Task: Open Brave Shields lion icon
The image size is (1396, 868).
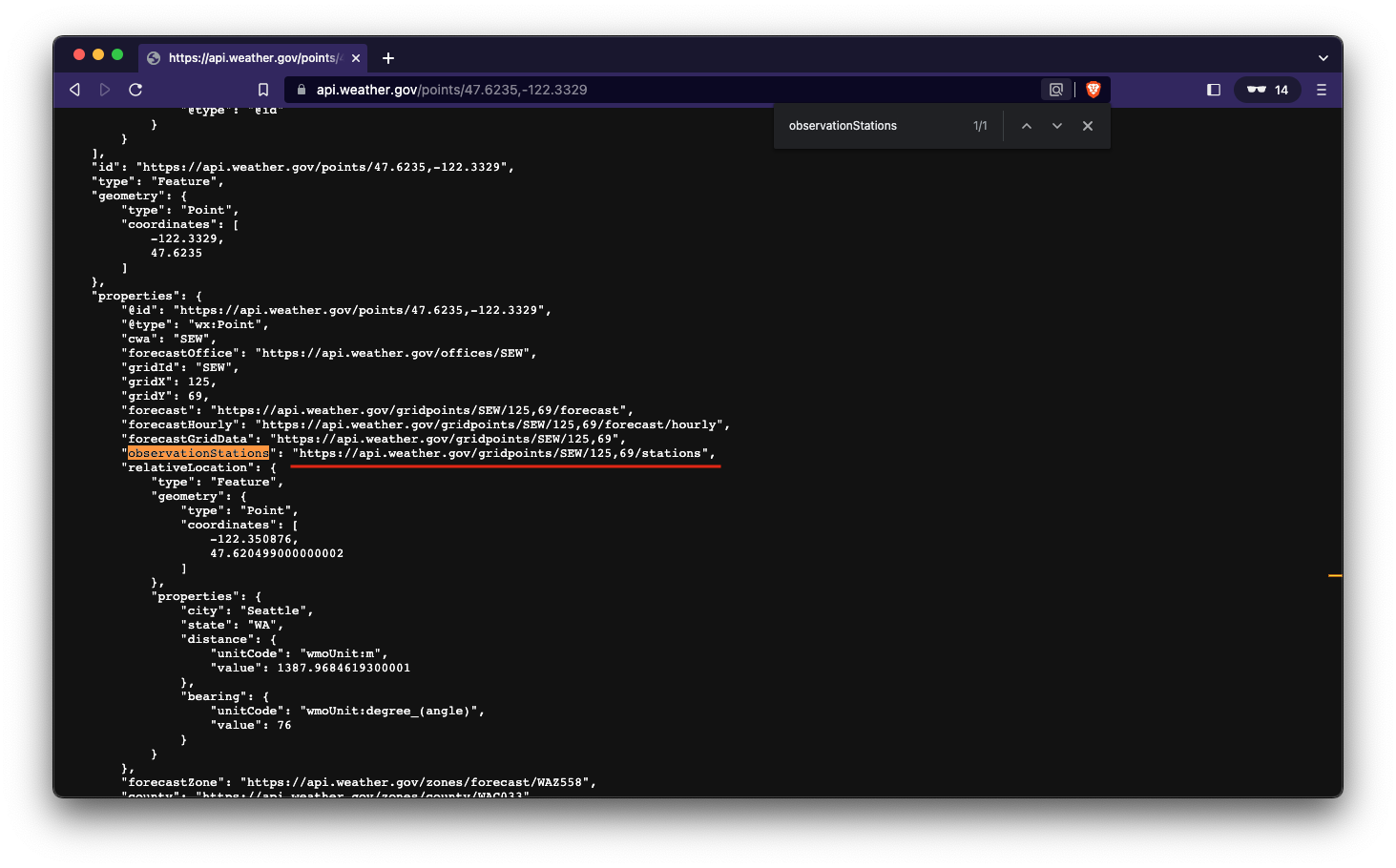Action: [1094, 90]
